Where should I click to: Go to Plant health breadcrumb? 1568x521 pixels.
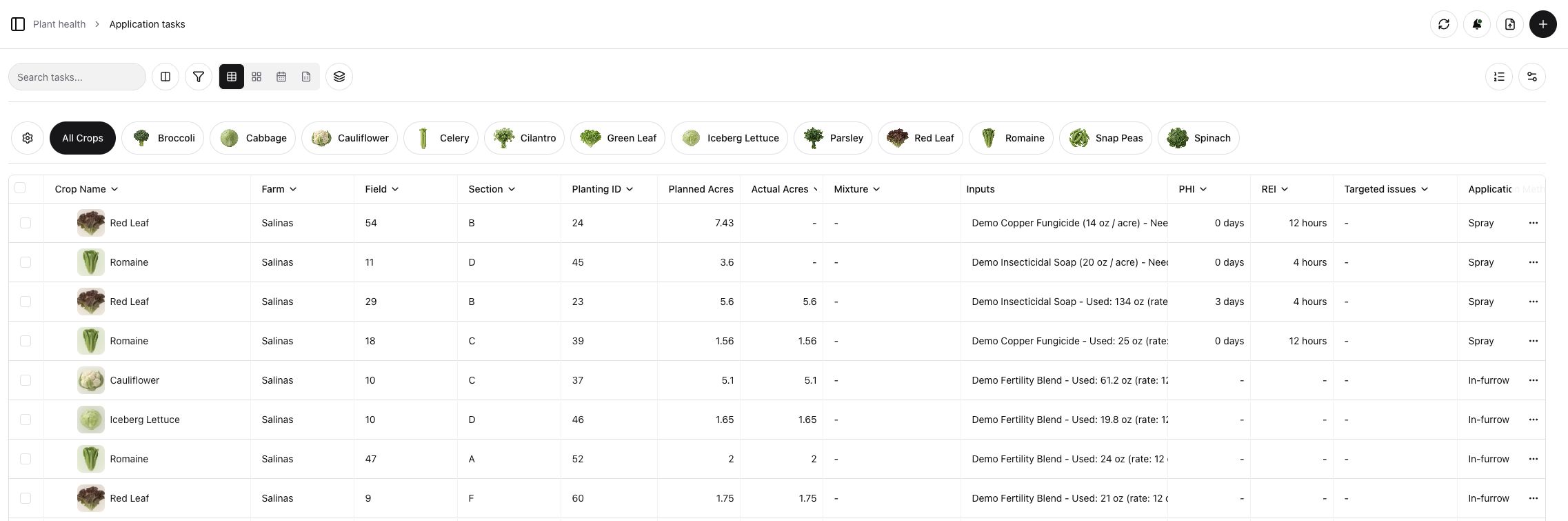coord(59,24)
